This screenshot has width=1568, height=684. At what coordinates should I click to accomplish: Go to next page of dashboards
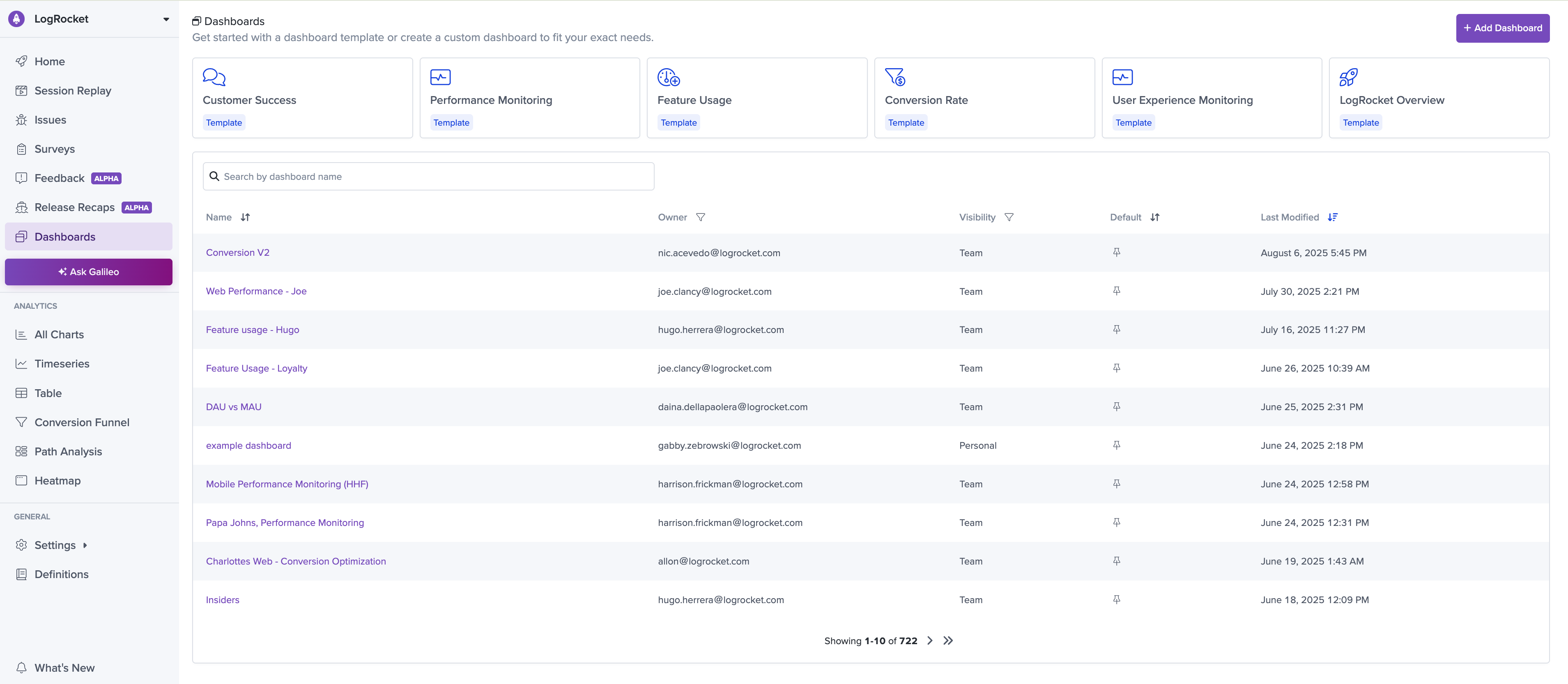[929, 641]
